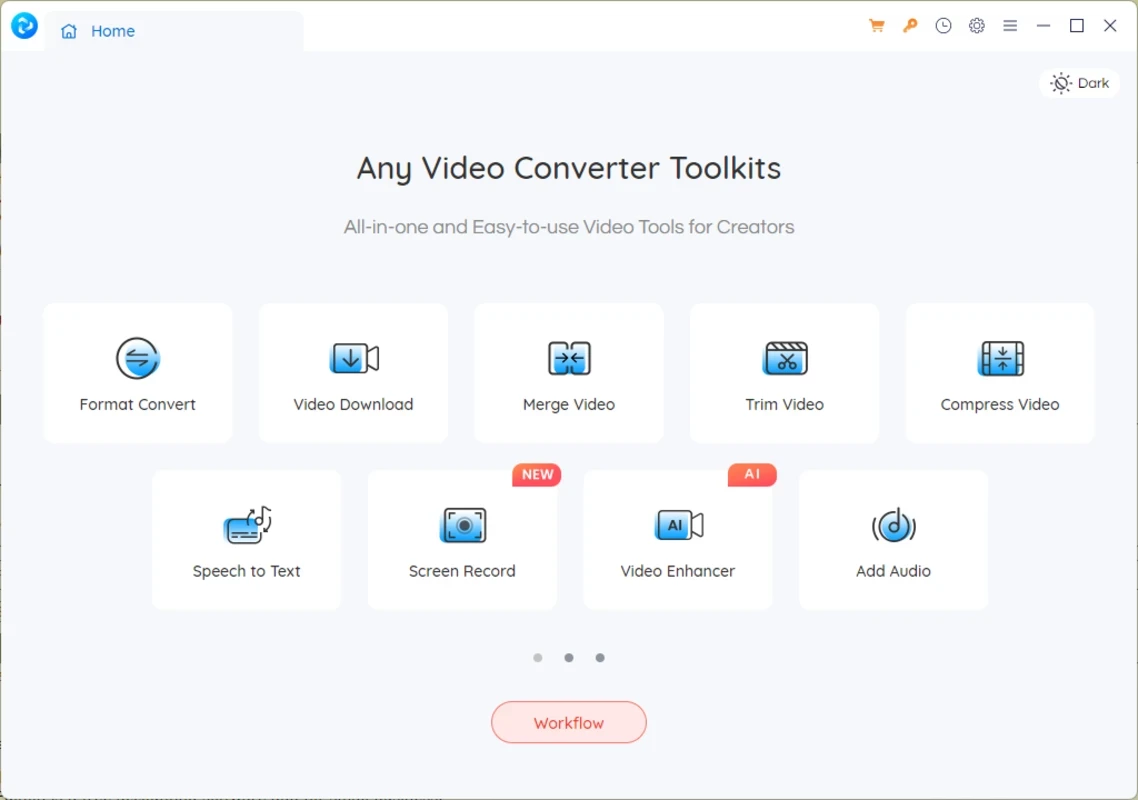Expand the hamburger menu in title bar

(x=1010, y=26)
